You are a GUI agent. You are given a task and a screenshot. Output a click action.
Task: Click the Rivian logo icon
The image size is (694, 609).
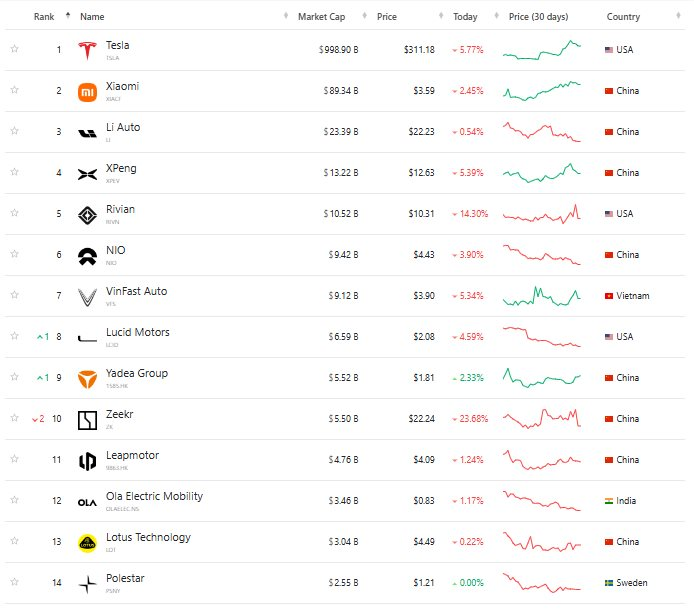(x=88, y=214)
